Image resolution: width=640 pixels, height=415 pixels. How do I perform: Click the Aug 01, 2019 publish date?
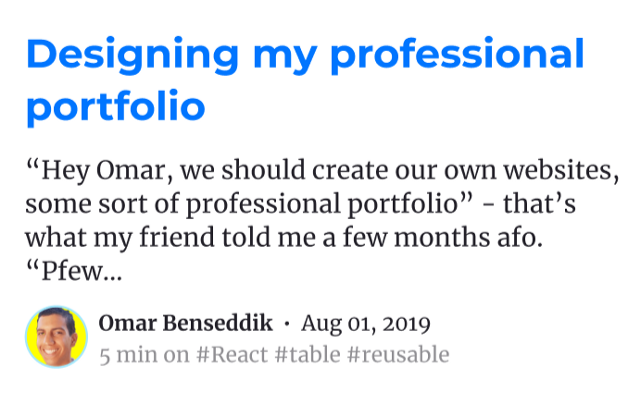click(x=366, y=324)
